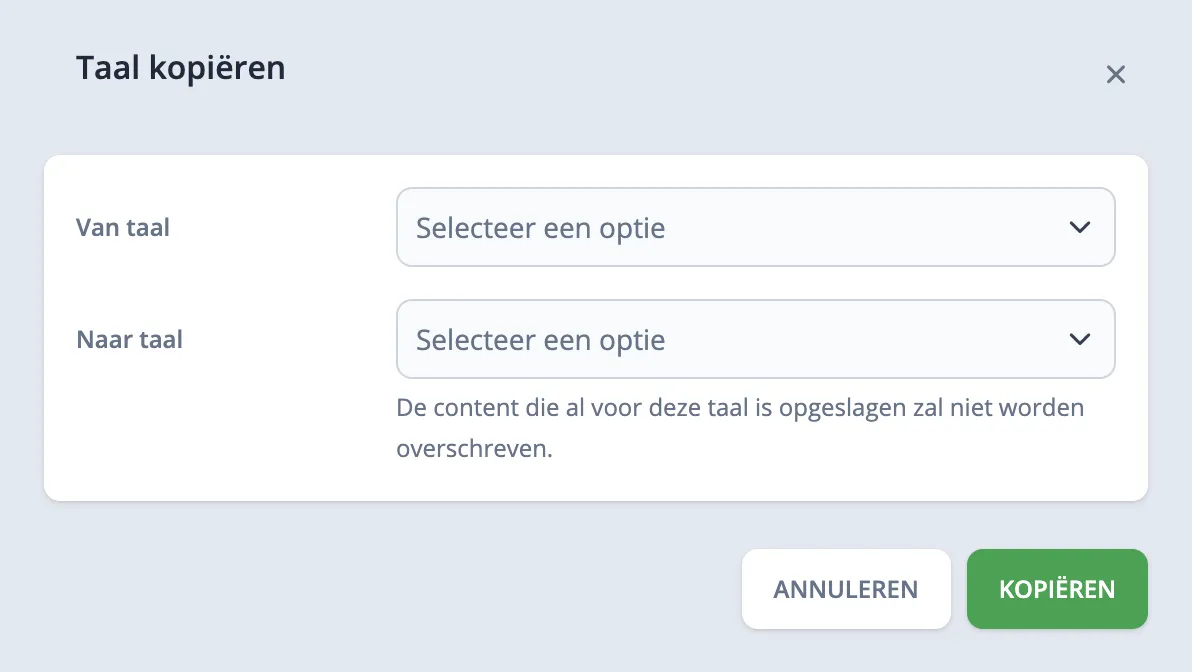Click the downward arrow in the first selector

[x=1080, y=227]
